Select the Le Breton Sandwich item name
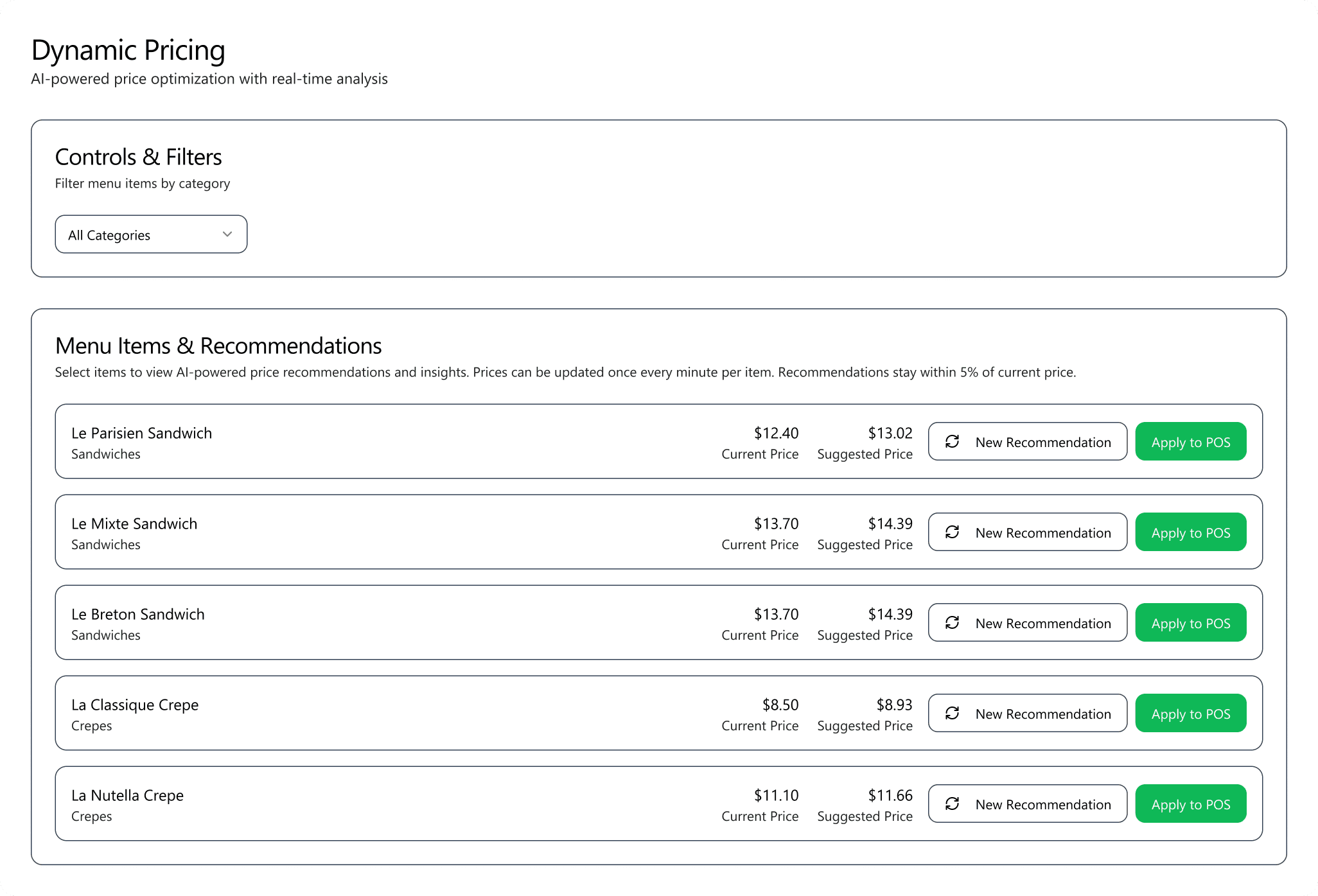This screenshot has height=896, width=1318. coord(137,614)
